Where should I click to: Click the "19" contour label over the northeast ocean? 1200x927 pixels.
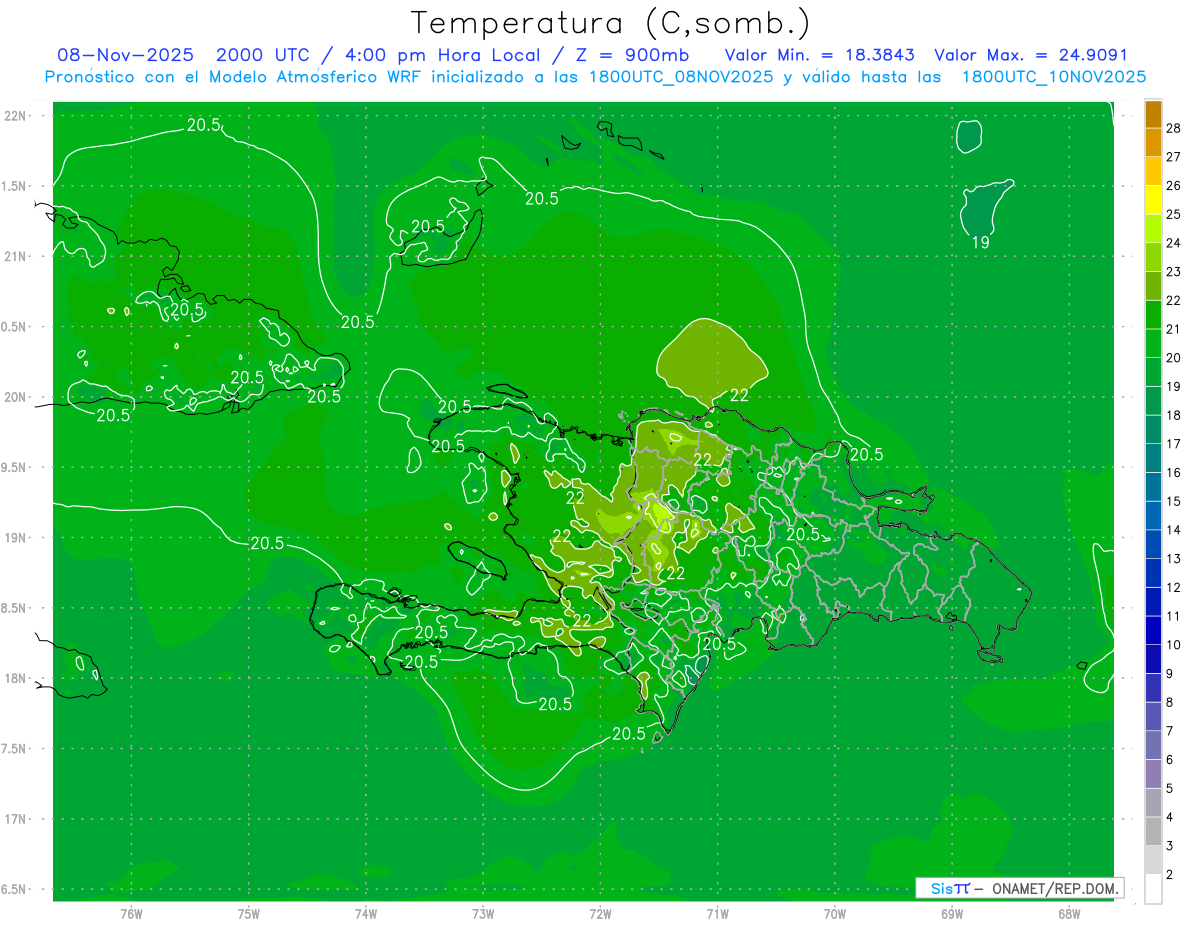pos(981,243)
